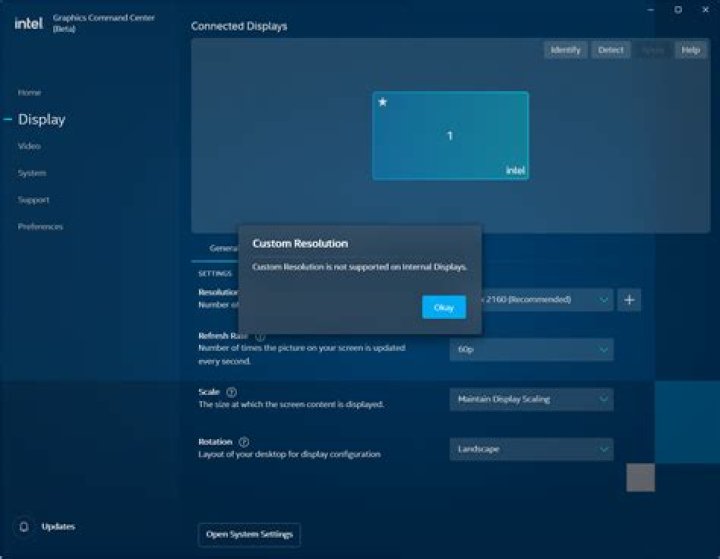Click the gray square near the rotation row

pos(641,477)
